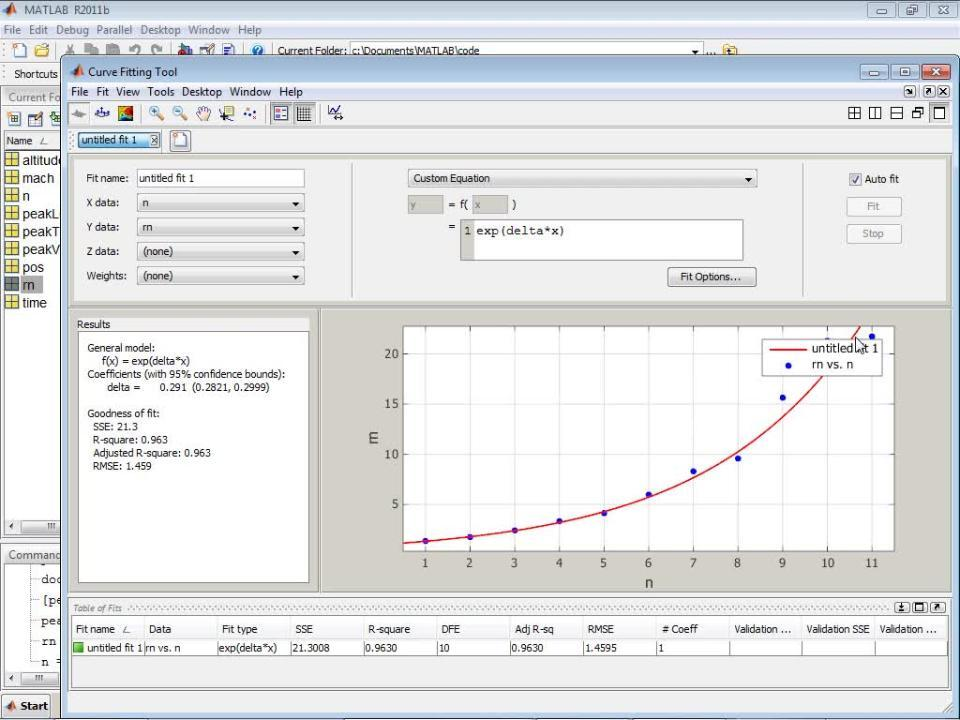
Task: Open the Exclude outliers tool
Action: point(250,113)
